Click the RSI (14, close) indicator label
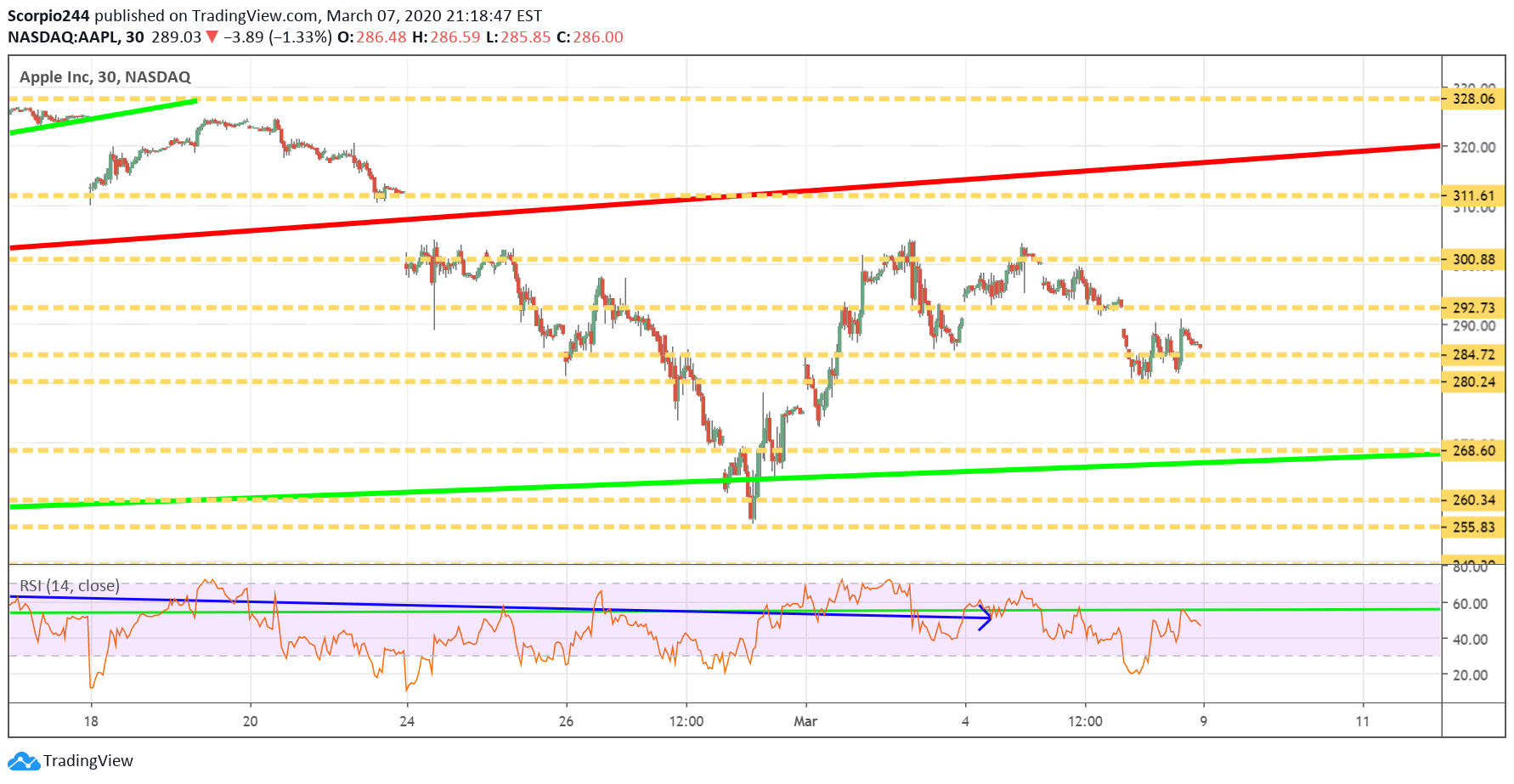Screen dimensions: 1514x784 point(70,586)
